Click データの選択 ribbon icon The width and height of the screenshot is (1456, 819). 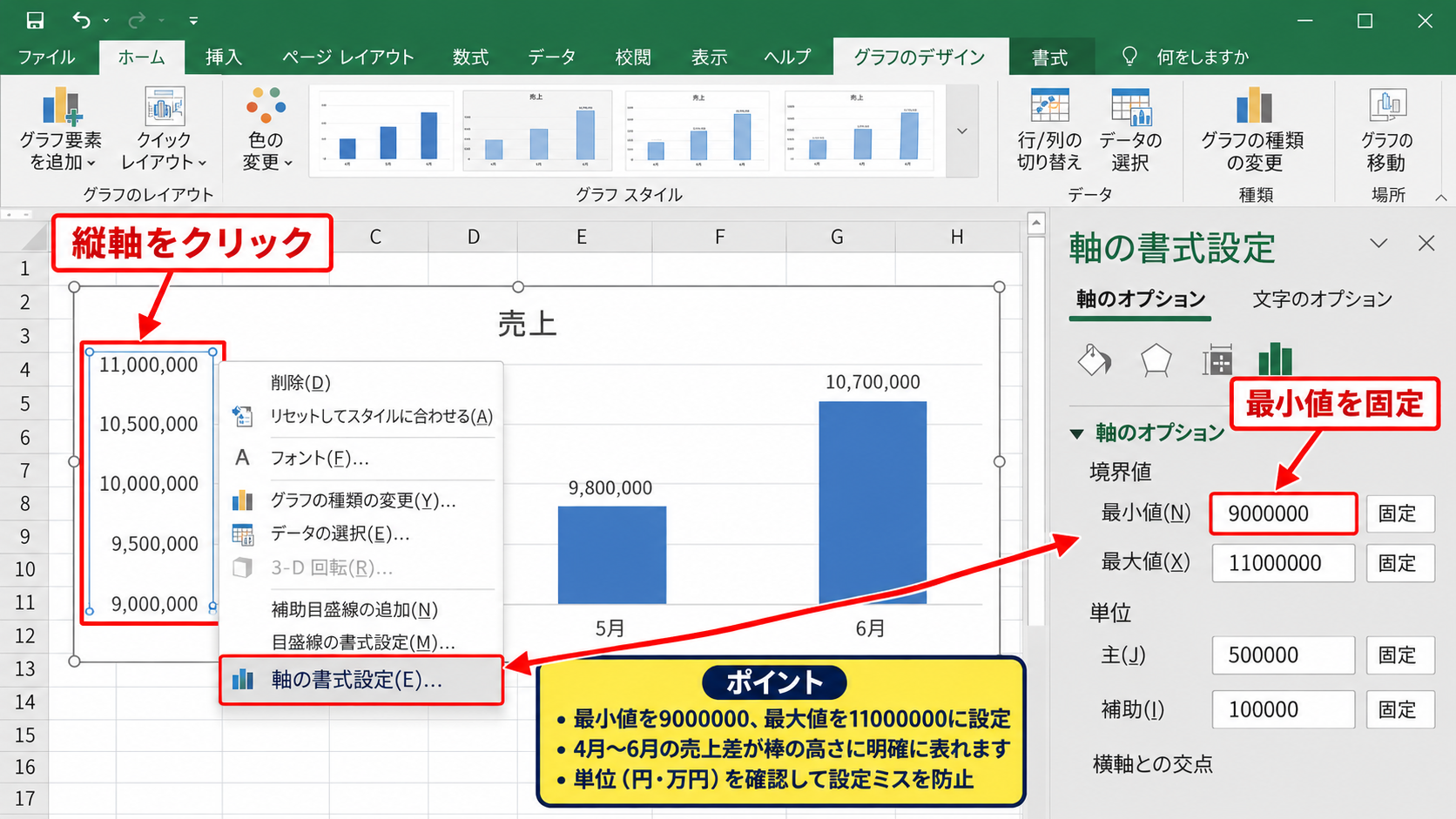point(1130,129)
